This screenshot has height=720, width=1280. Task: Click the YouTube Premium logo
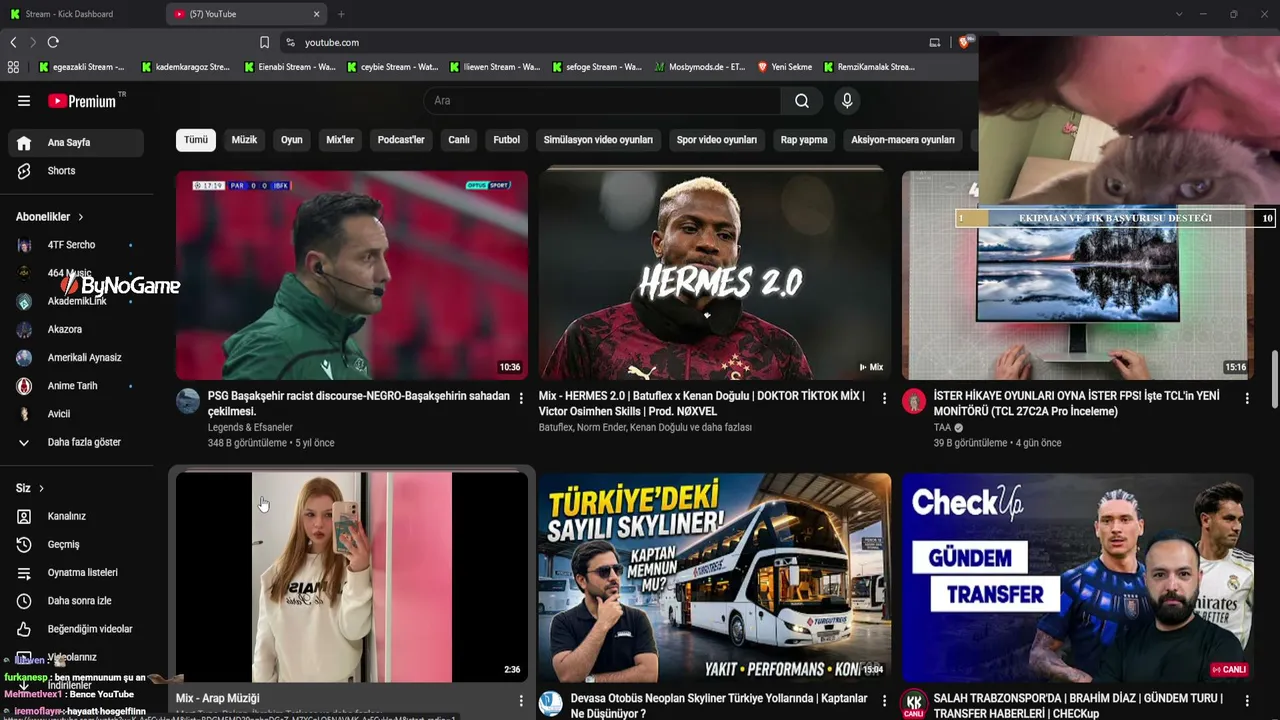[x=82, y=101]
